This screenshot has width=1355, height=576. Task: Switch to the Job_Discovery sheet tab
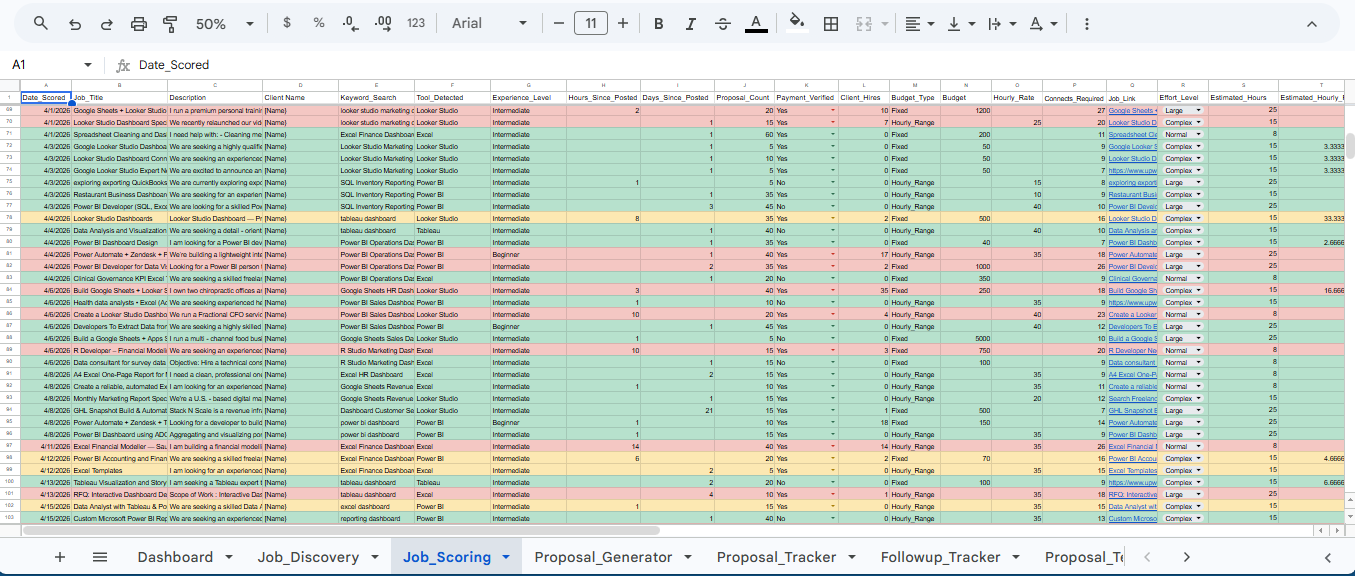click(308, 557)
